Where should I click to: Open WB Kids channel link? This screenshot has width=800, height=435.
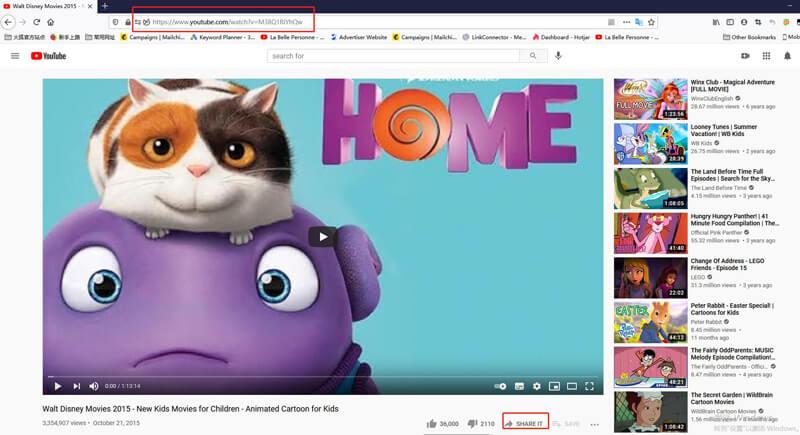click(701, 143)
